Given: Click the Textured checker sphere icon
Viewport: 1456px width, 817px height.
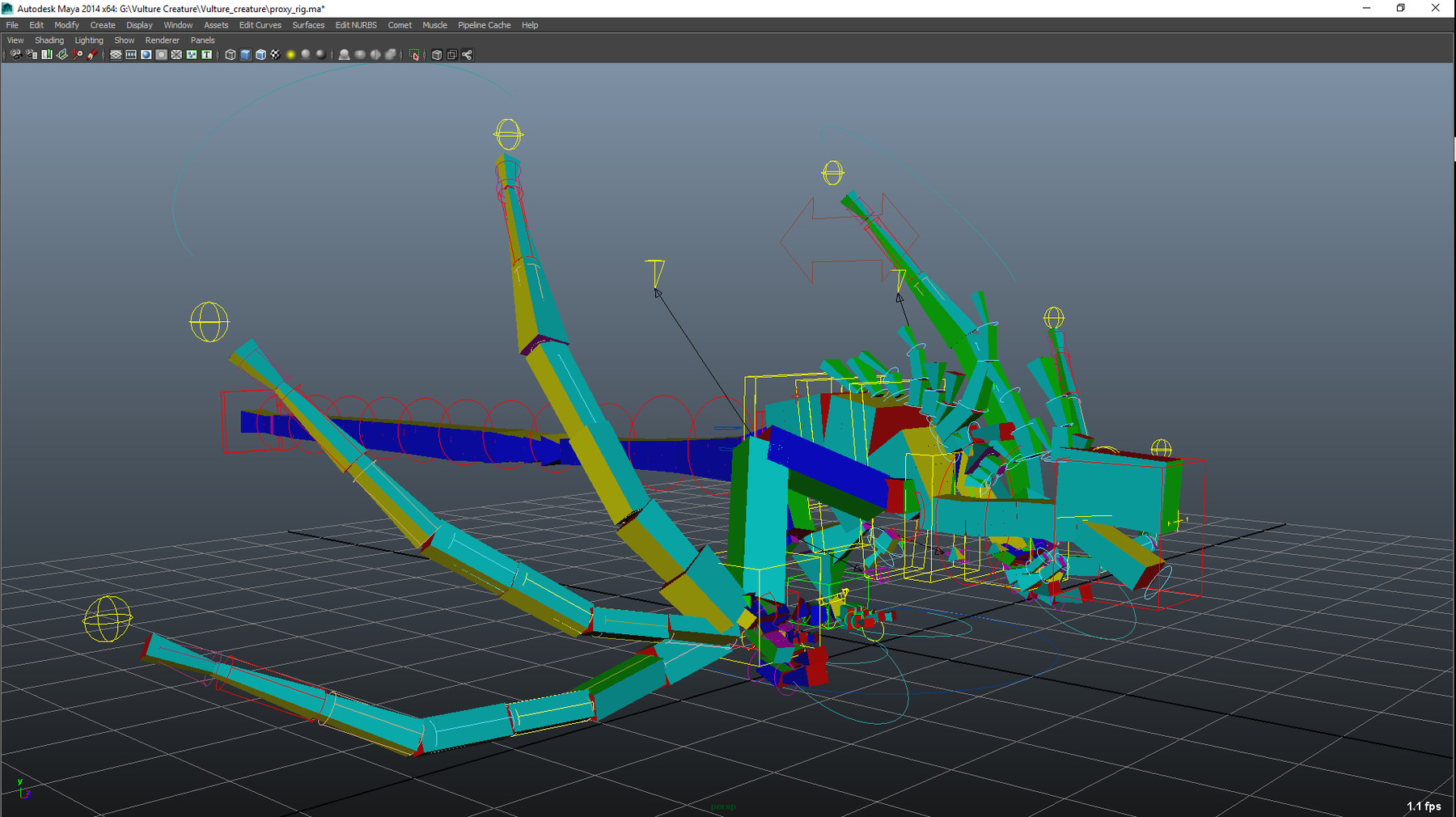Looking at the screenshot, I should pos(276,55).
